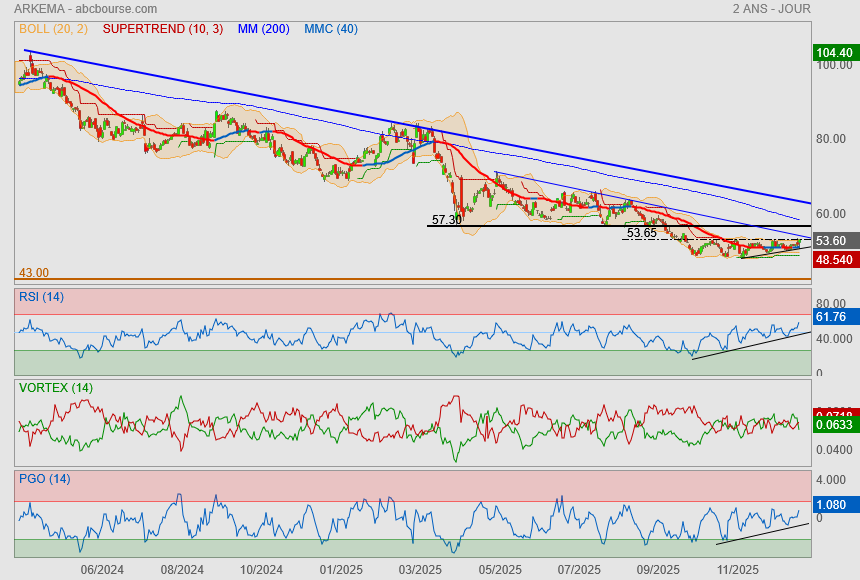Click the 2 ANS - JOUR period label
Screen dimensions: 860x580
(x=771, y=9)
